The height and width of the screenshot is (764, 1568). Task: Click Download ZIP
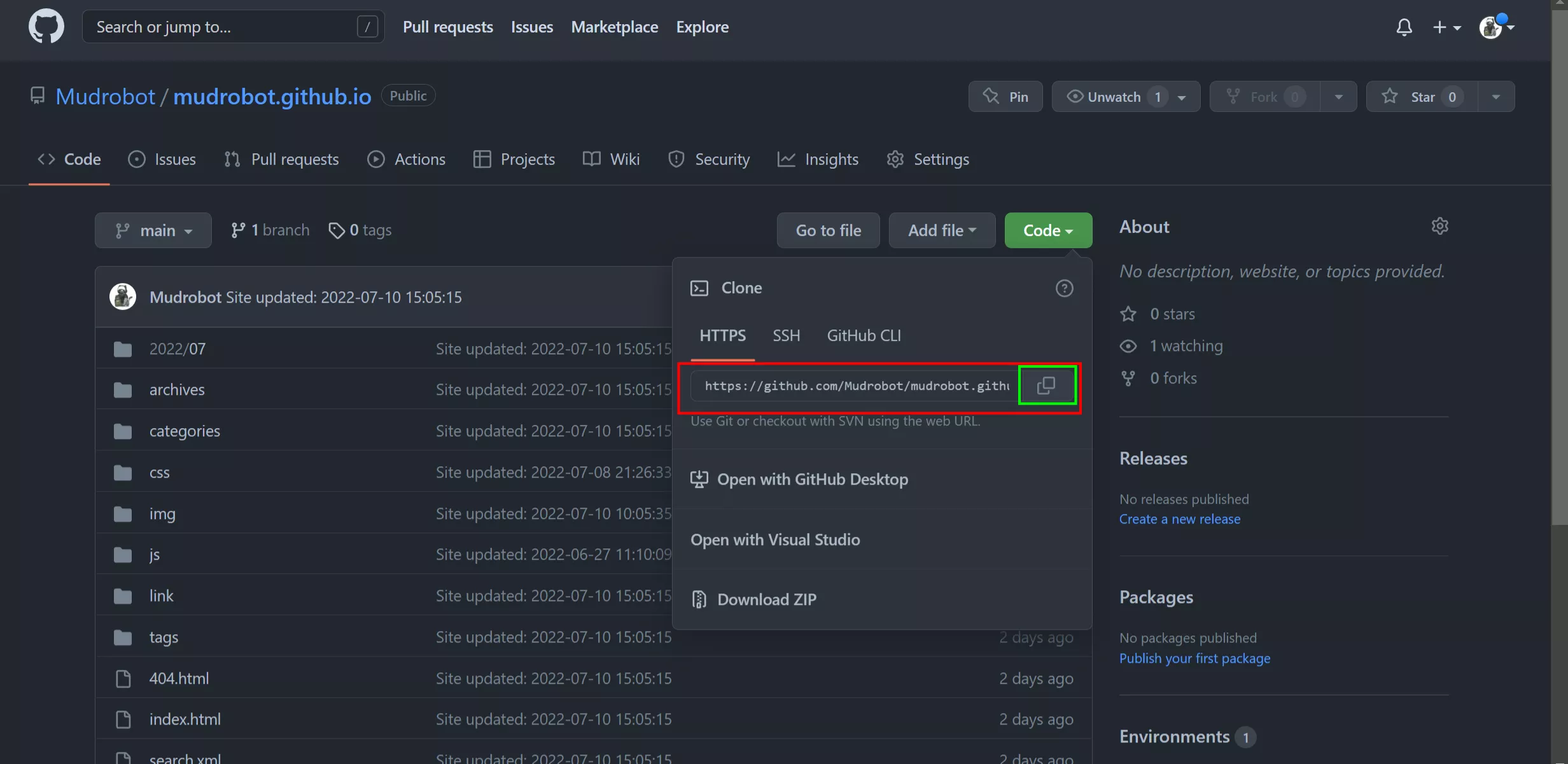[x=766, y=599]
